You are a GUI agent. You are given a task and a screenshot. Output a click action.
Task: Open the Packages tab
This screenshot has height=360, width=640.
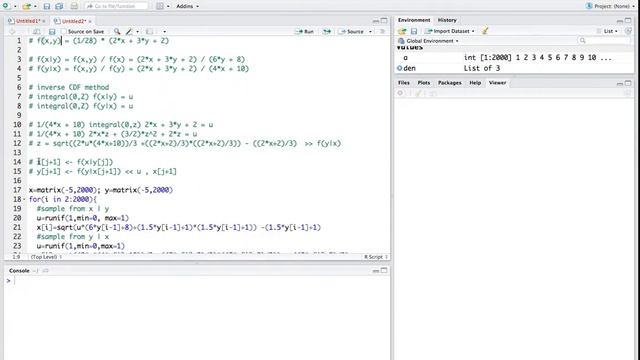[x=449, y=83]
